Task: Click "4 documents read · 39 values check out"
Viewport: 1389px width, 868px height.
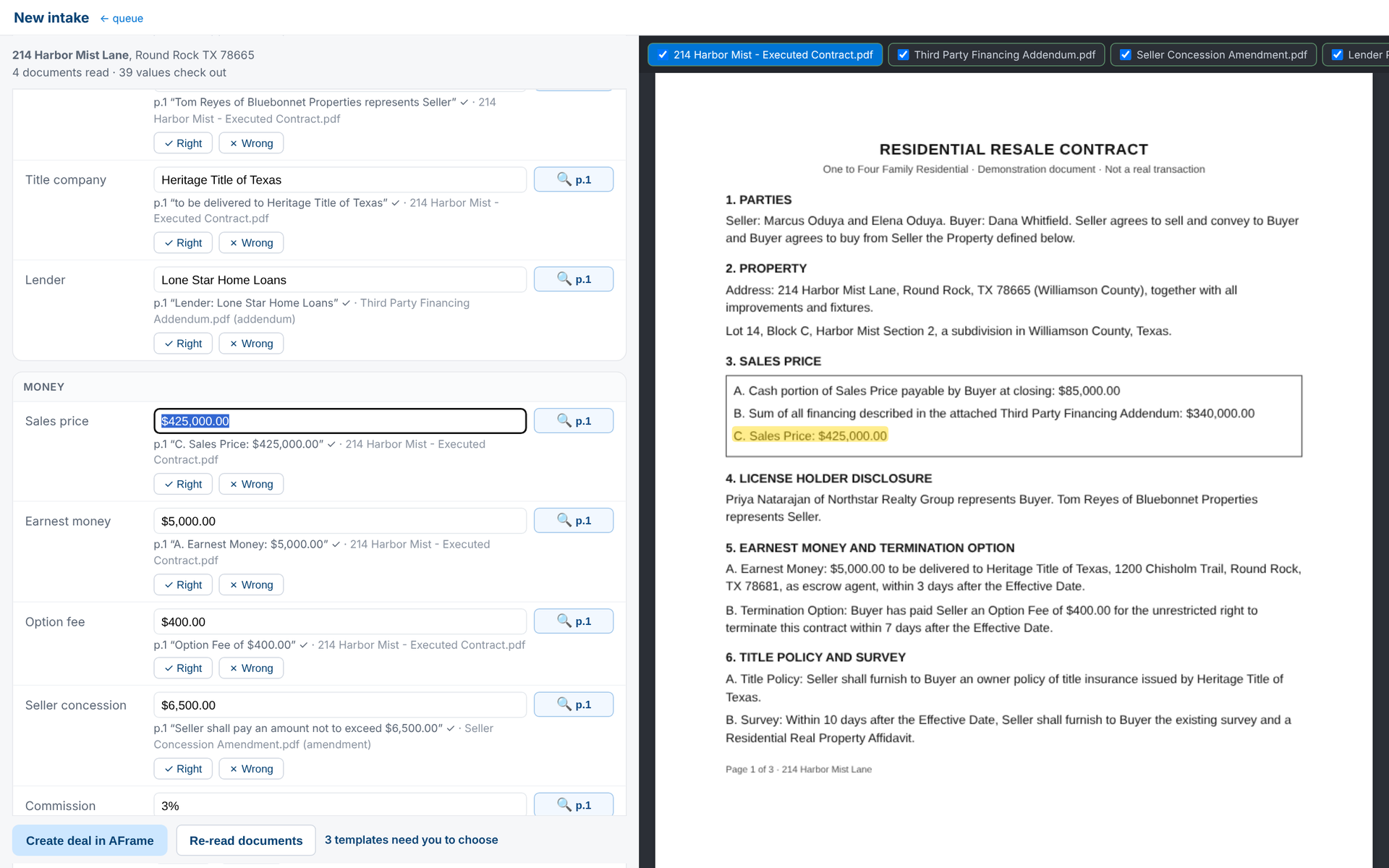Action: 119,72
